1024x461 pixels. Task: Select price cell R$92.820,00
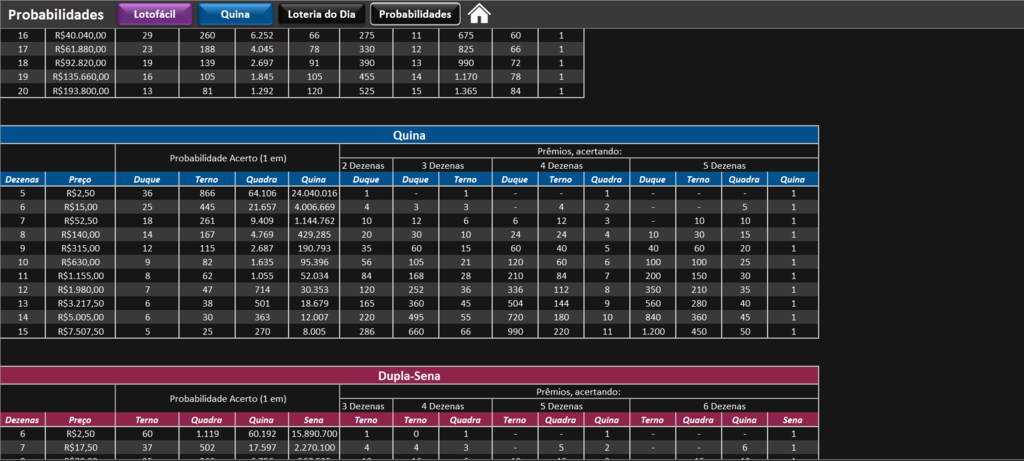(81, 63)
